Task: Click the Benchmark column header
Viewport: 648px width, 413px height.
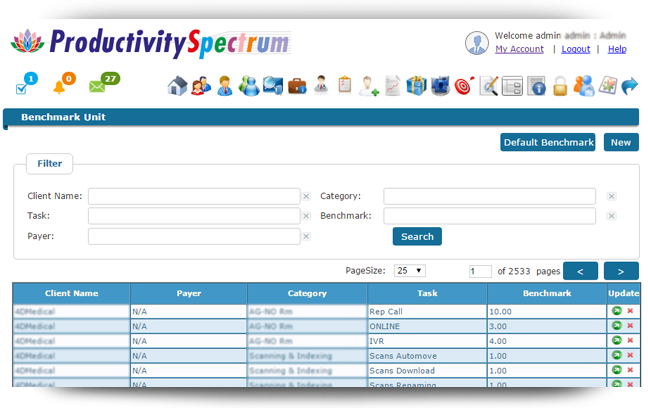Action: (x=547, y=294)
